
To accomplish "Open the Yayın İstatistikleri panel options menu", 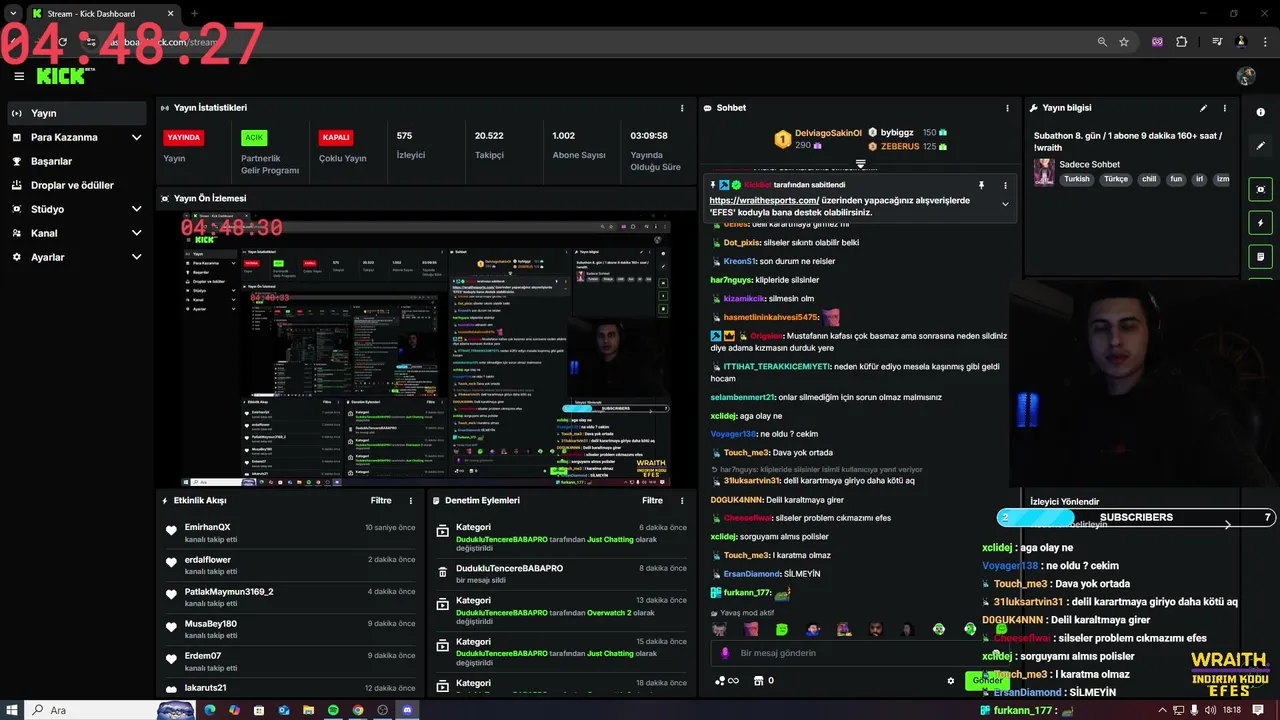I will point(683,108).
